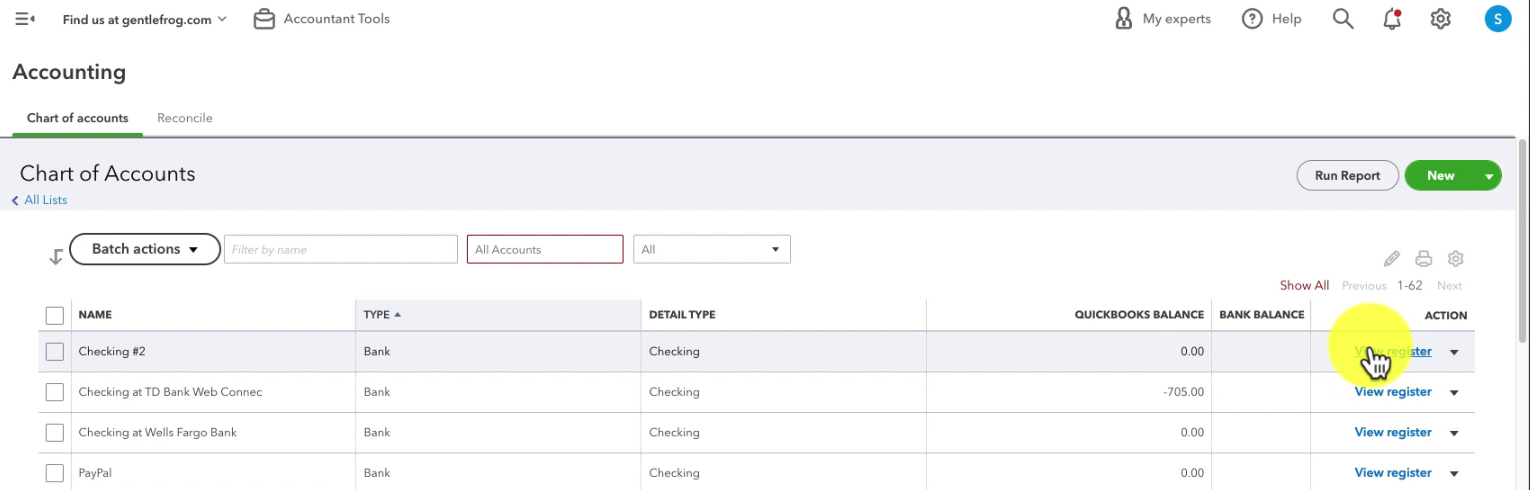Open table settings gear icon

click(1456, 259)
